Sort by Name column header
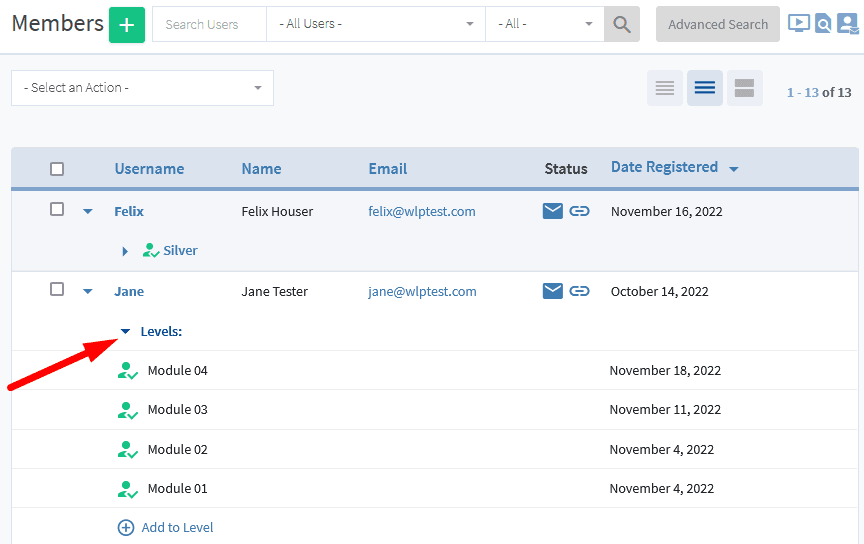The width and height of the screenshot is (864, 544). [x=261, y=169]
